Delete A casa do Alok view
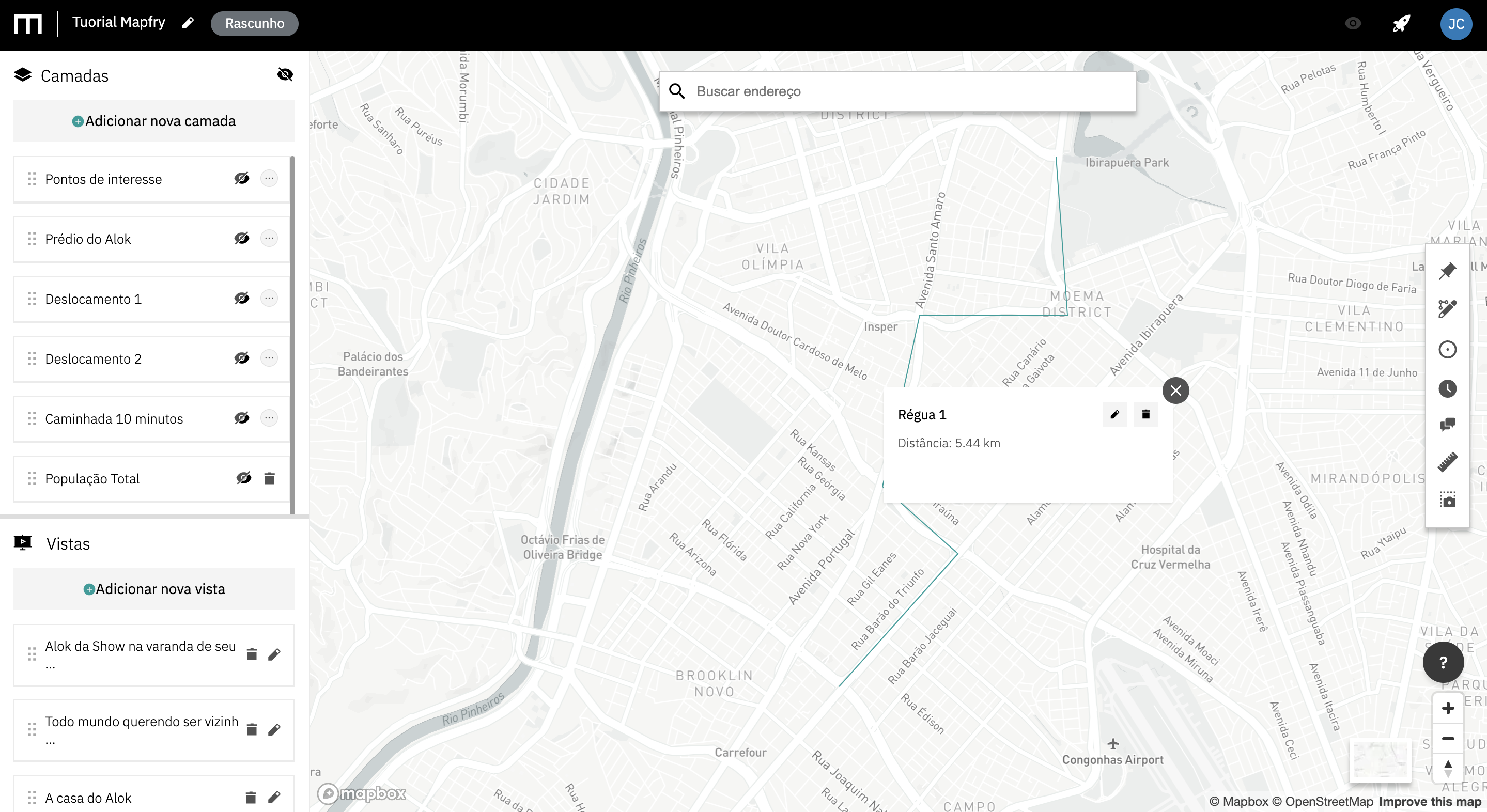1487x812 pixels. pyautogui.click(x=251, y=798)
